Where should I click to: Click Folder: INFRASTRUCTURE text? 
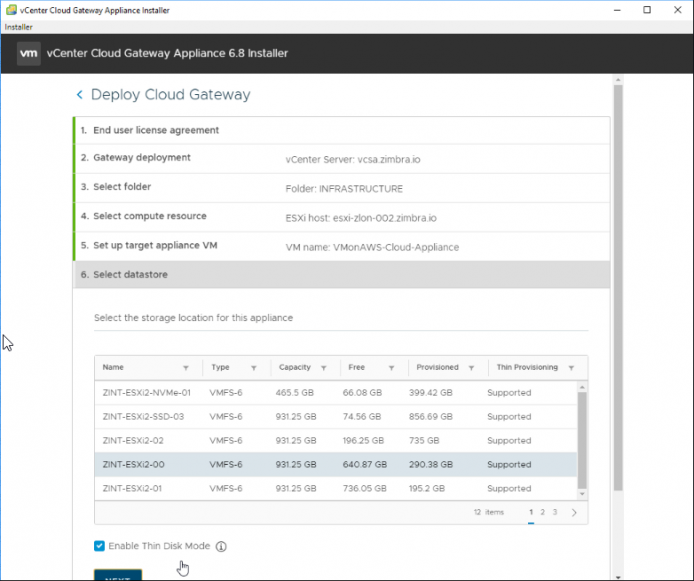pyautogui.click(x=344, y=189)
